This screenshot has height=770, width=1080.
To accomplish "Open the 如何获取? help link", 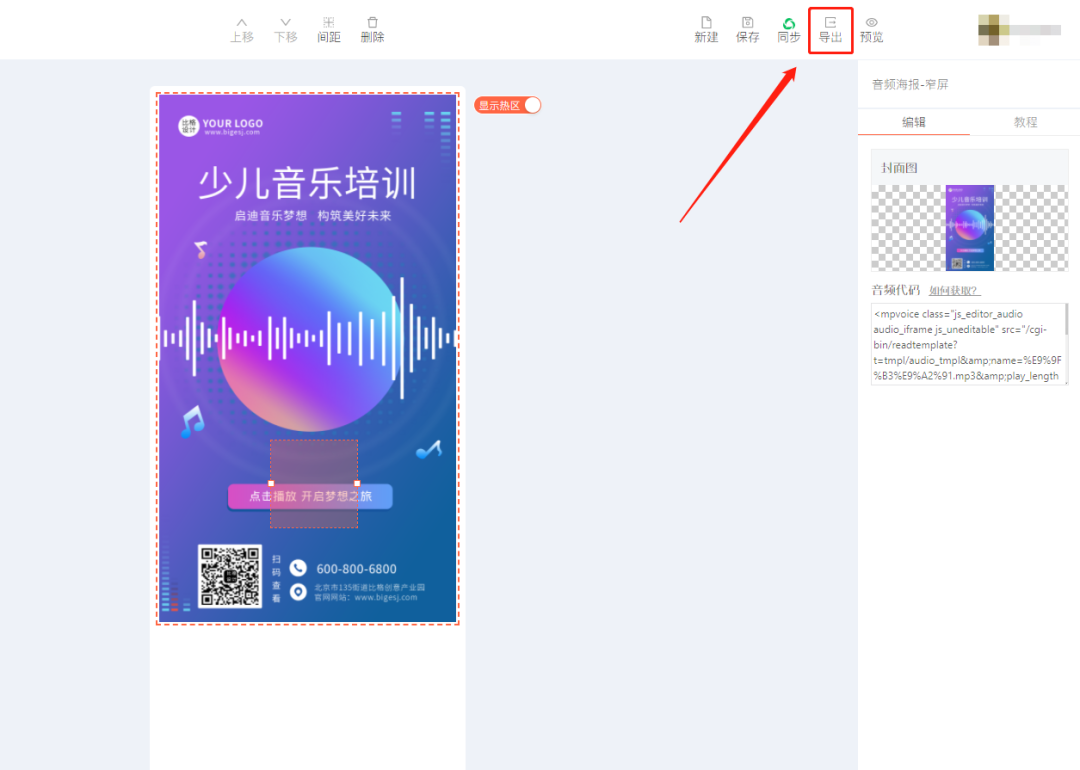I will (x=955, y=291).
